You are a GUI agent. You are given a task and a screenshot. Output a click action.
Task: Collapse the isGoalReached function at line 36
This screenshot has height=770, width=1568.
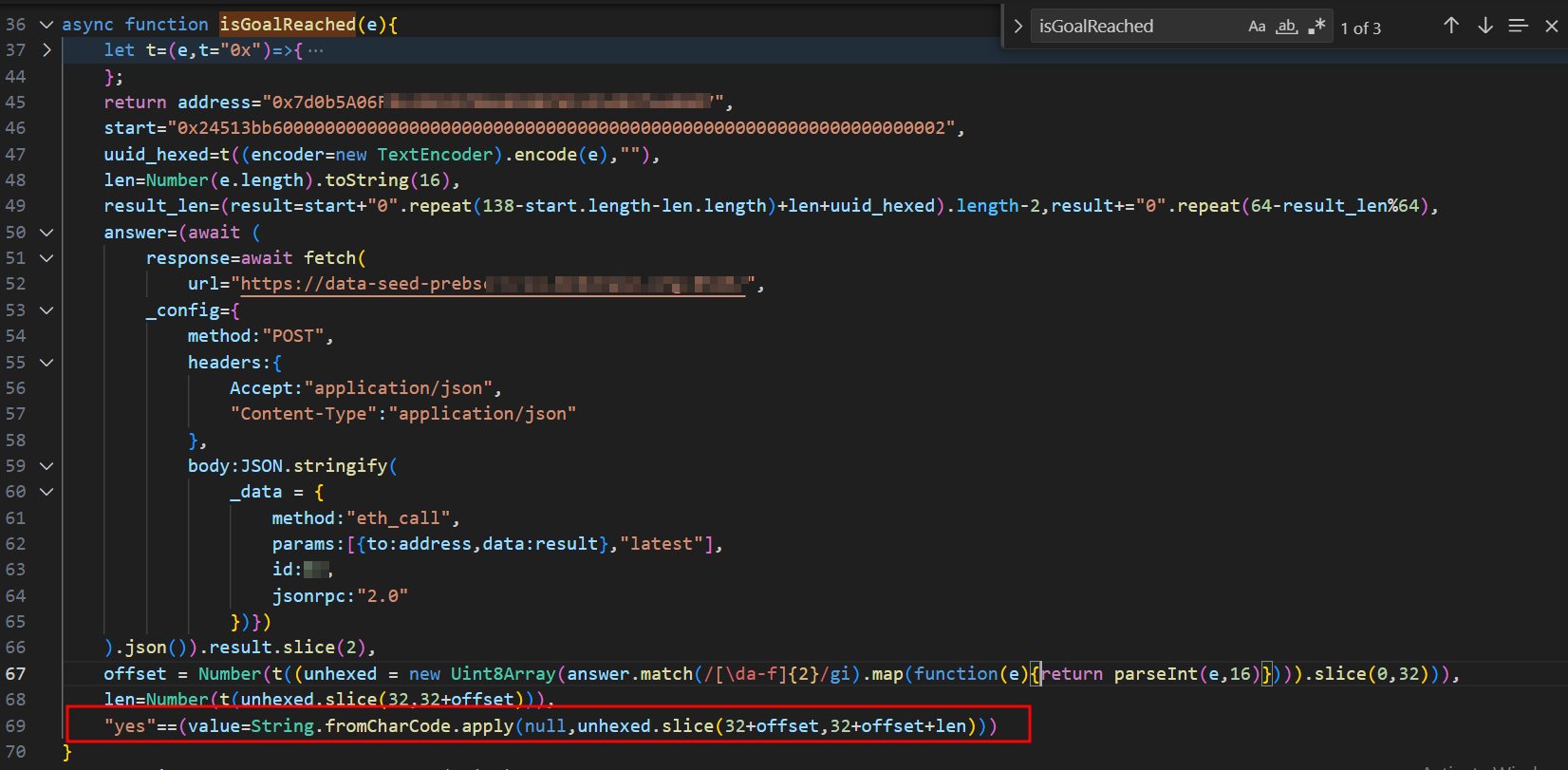[x=47, y=25]
